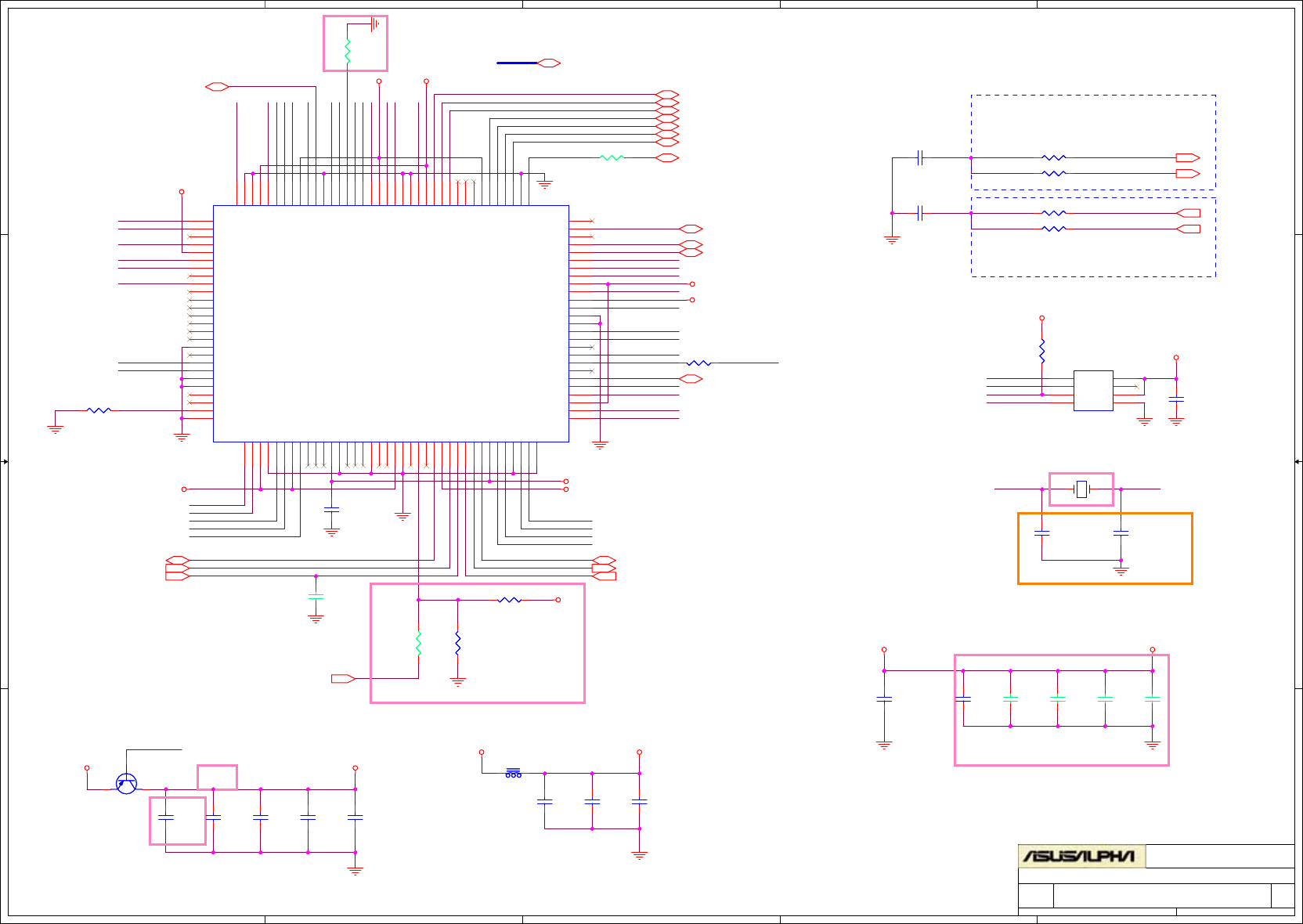Click the ASUS/ALPHA logo in title block
The height and width of the screenshot is (924, 1303).
point(1081,856)
